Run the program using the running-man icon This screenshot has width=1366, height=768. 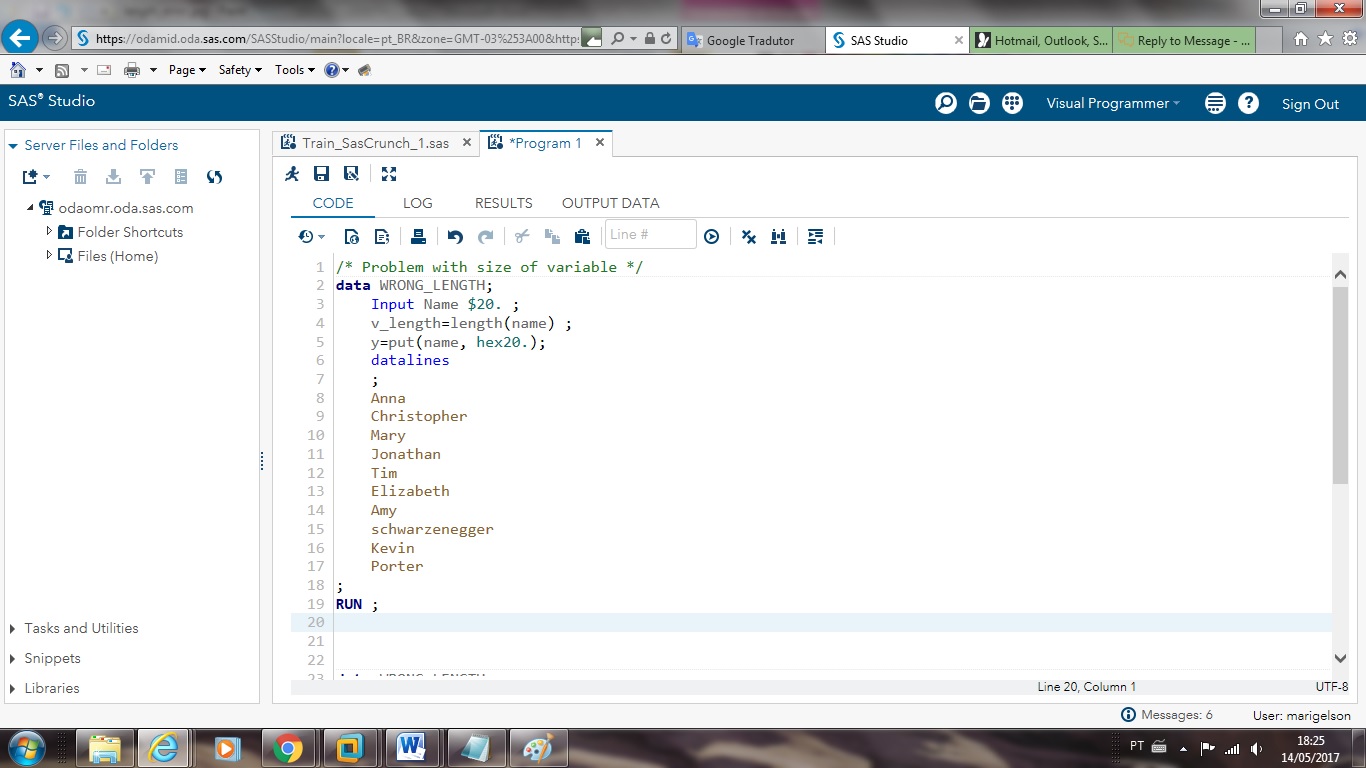click(291, 174)
